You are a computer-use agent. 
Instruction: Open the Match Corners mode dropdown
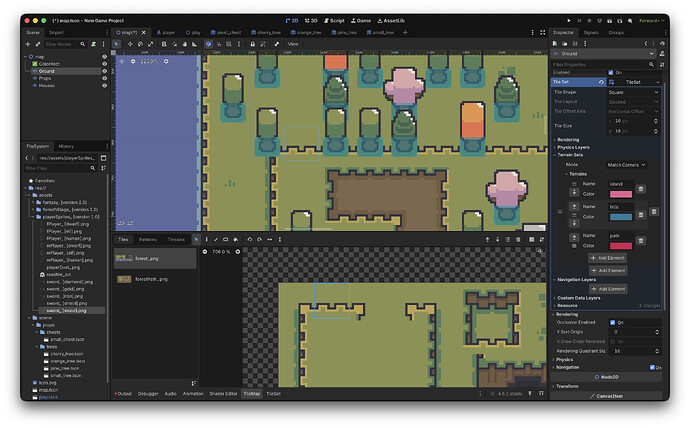coord(627,164)
